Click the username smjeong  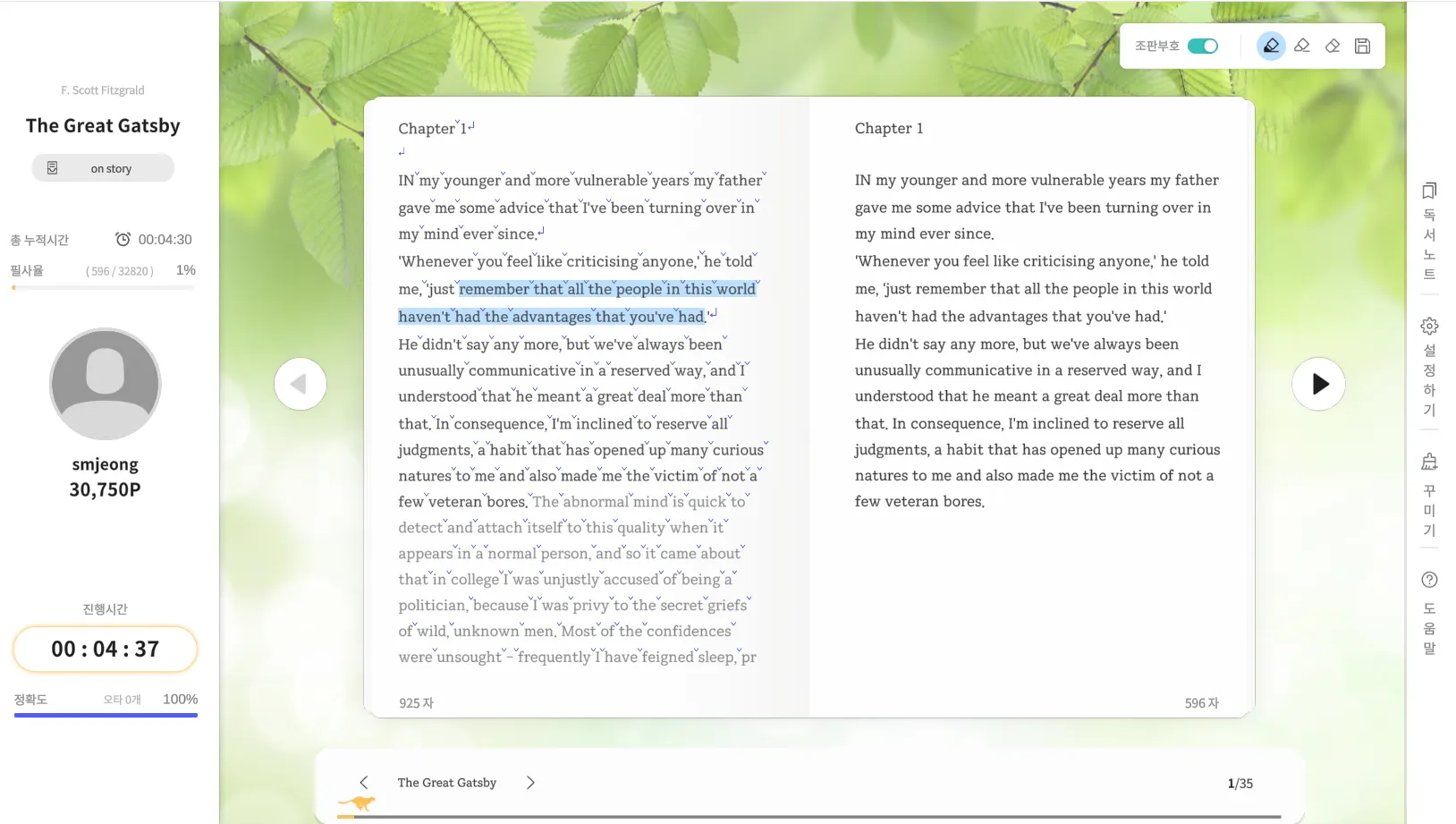(x=105, y=464)
